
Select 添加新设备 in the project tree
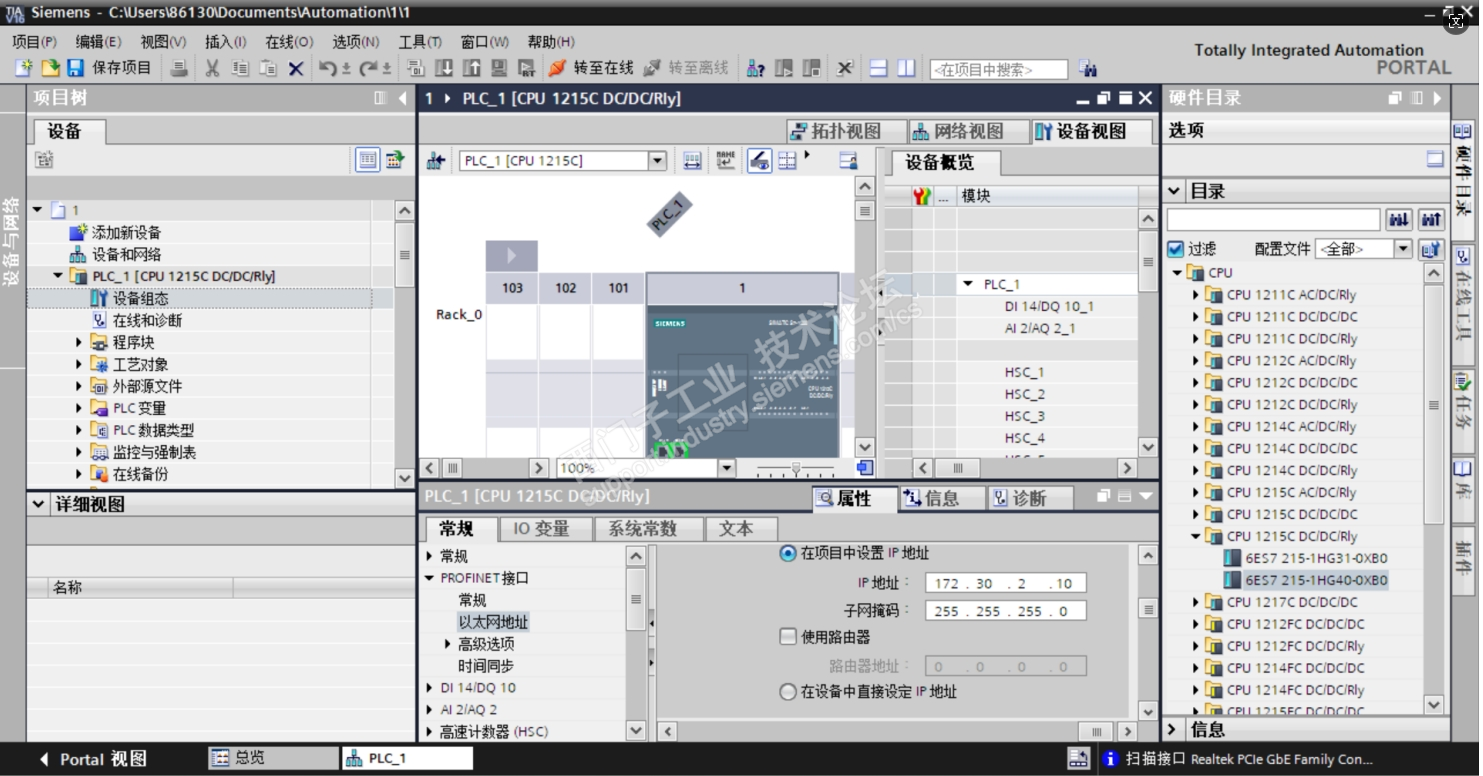pos(126,232)
